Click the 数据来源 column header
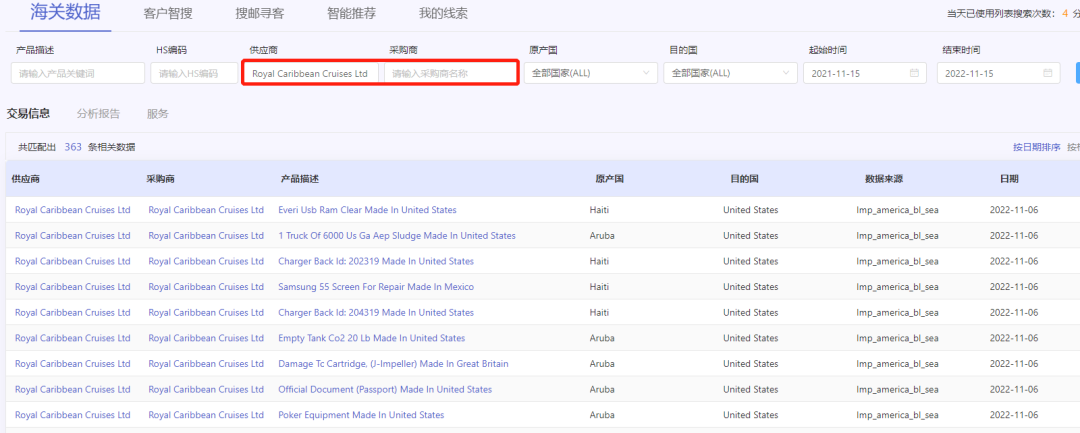Screen dimensions: 1080x433 (x=884, y=178)
